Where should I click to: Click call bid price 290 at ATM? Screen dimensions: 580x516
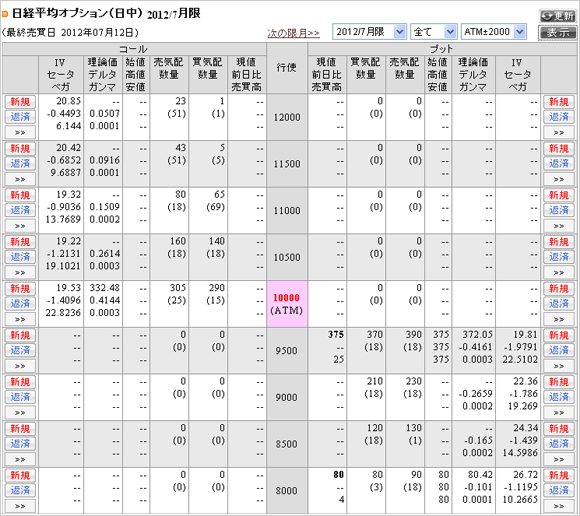point(217,288)
